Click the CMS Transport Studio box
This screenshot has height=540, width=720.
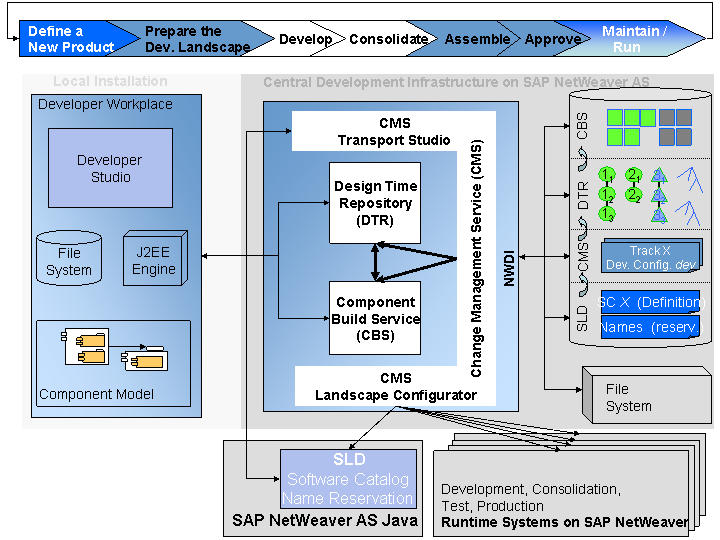coord(394,131)
